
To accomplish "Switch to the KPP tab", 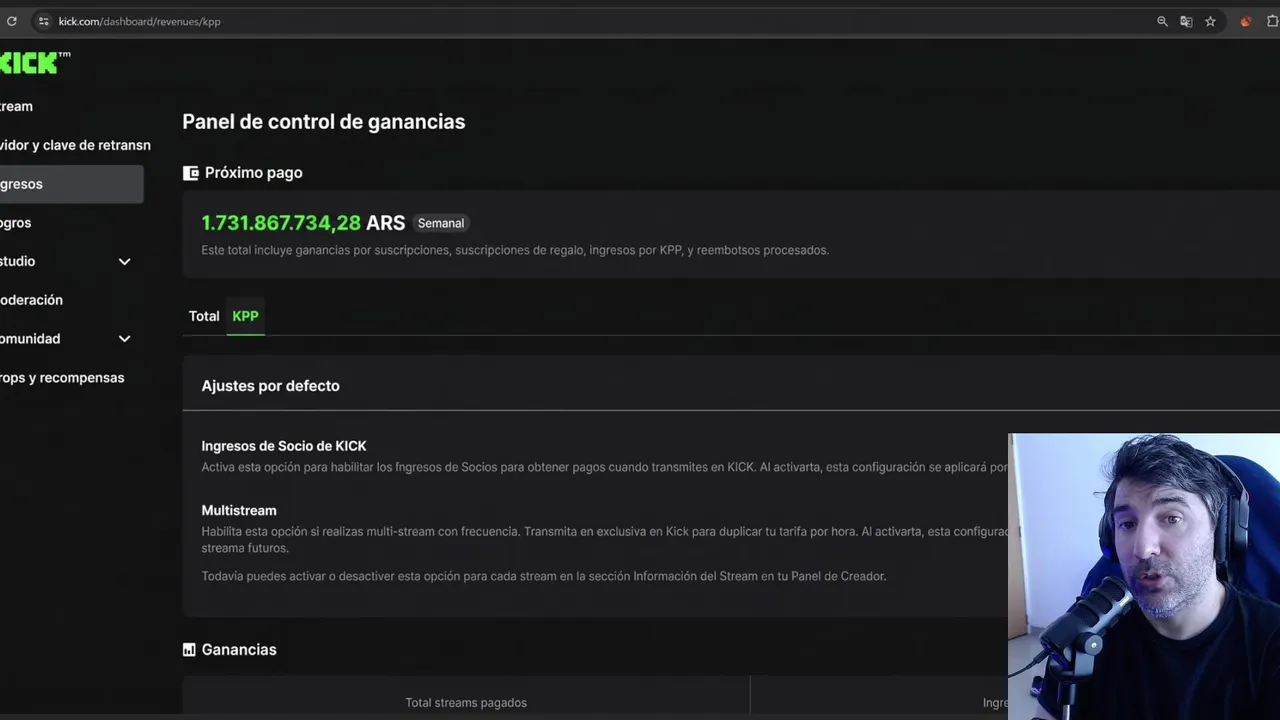I will pos(245,316).
